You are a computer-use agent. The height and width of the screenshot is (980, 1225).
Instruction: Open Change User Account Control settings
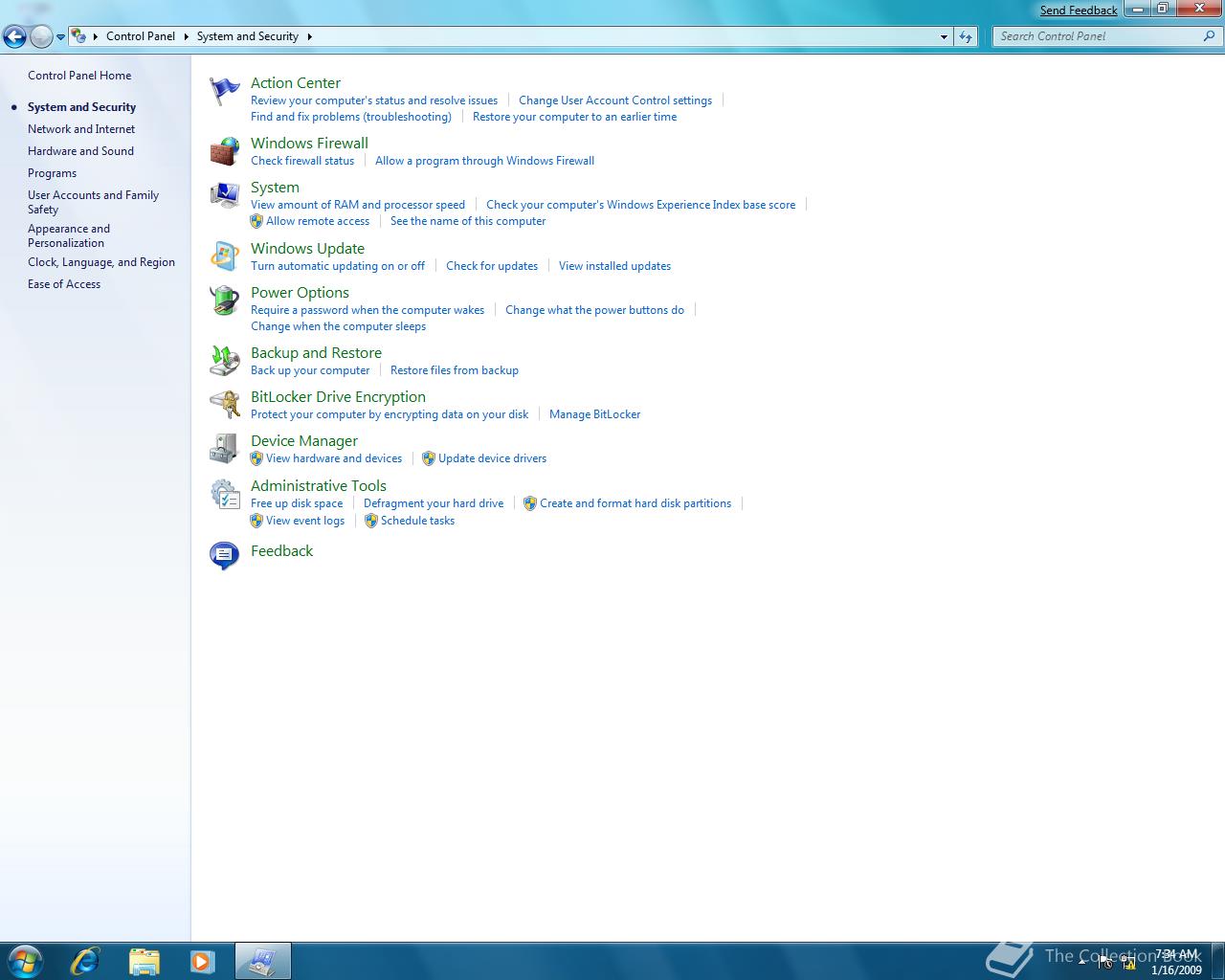[615, 100]
